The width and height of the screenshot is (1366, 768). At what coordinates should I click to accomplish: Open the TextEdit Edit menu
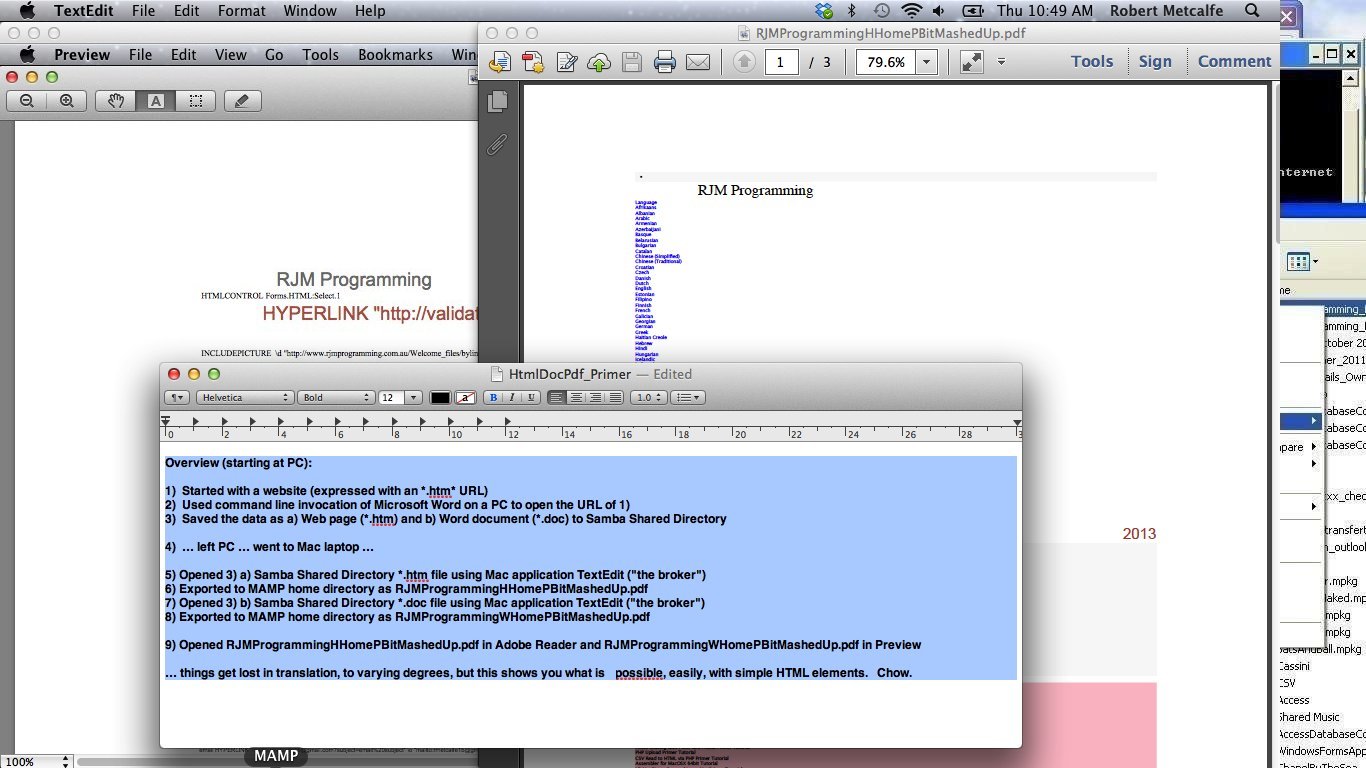pyautogui.click(x=186, y=11)
